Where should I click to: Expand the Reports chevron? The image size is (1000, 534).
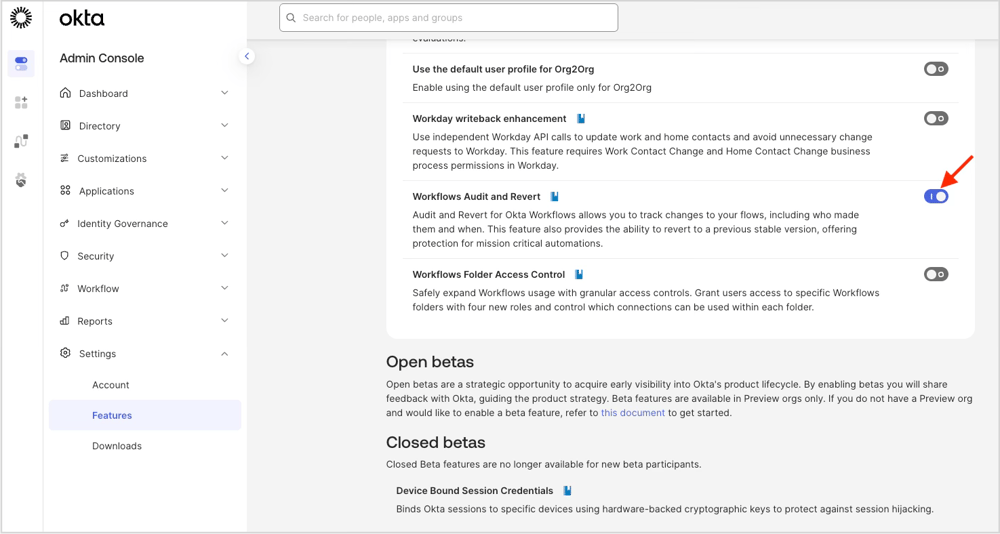click(224, 321)
